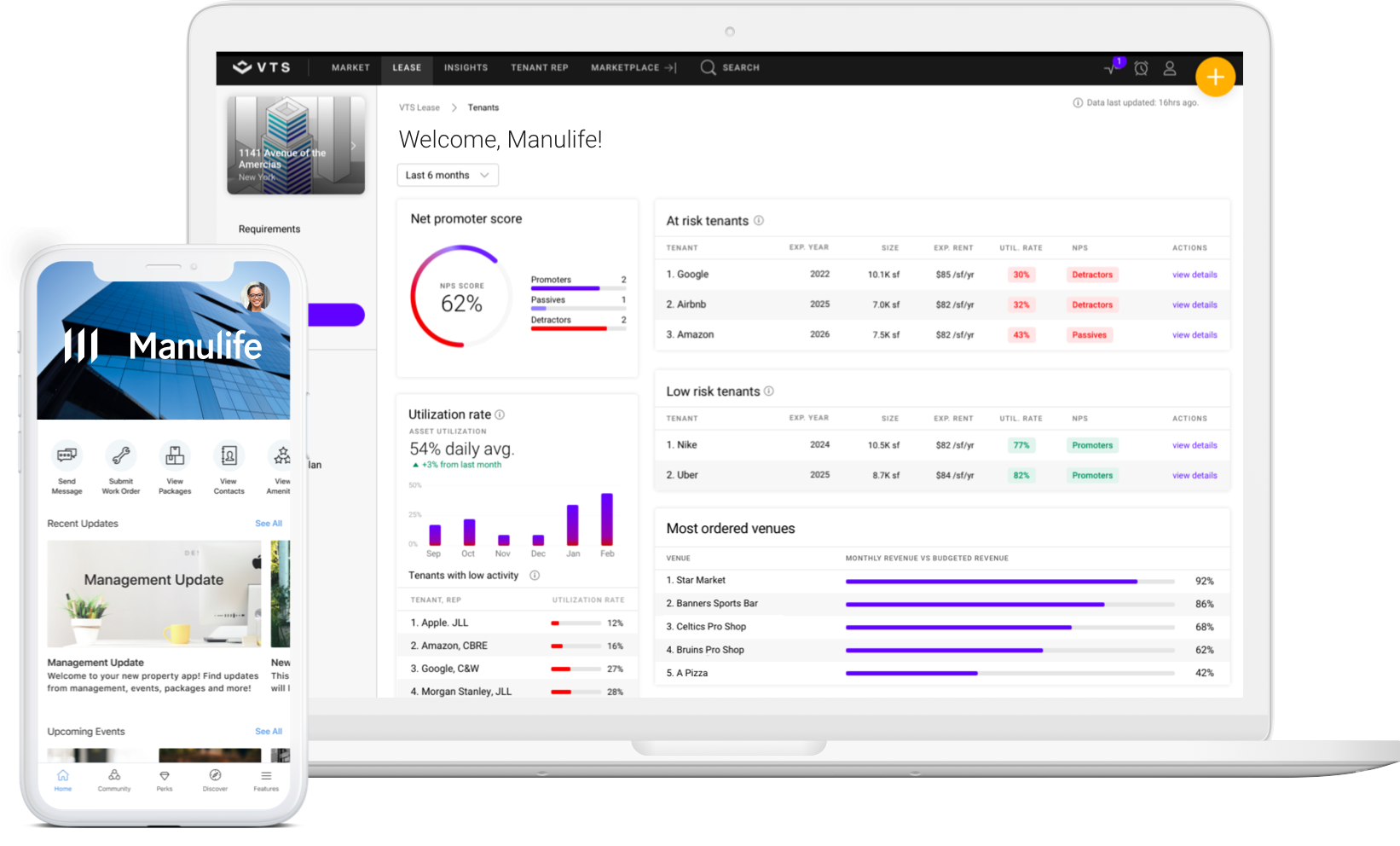Click the A Pizza revenue progress bar
Screen dimensions: 1400x846
tap(1010, 674)
